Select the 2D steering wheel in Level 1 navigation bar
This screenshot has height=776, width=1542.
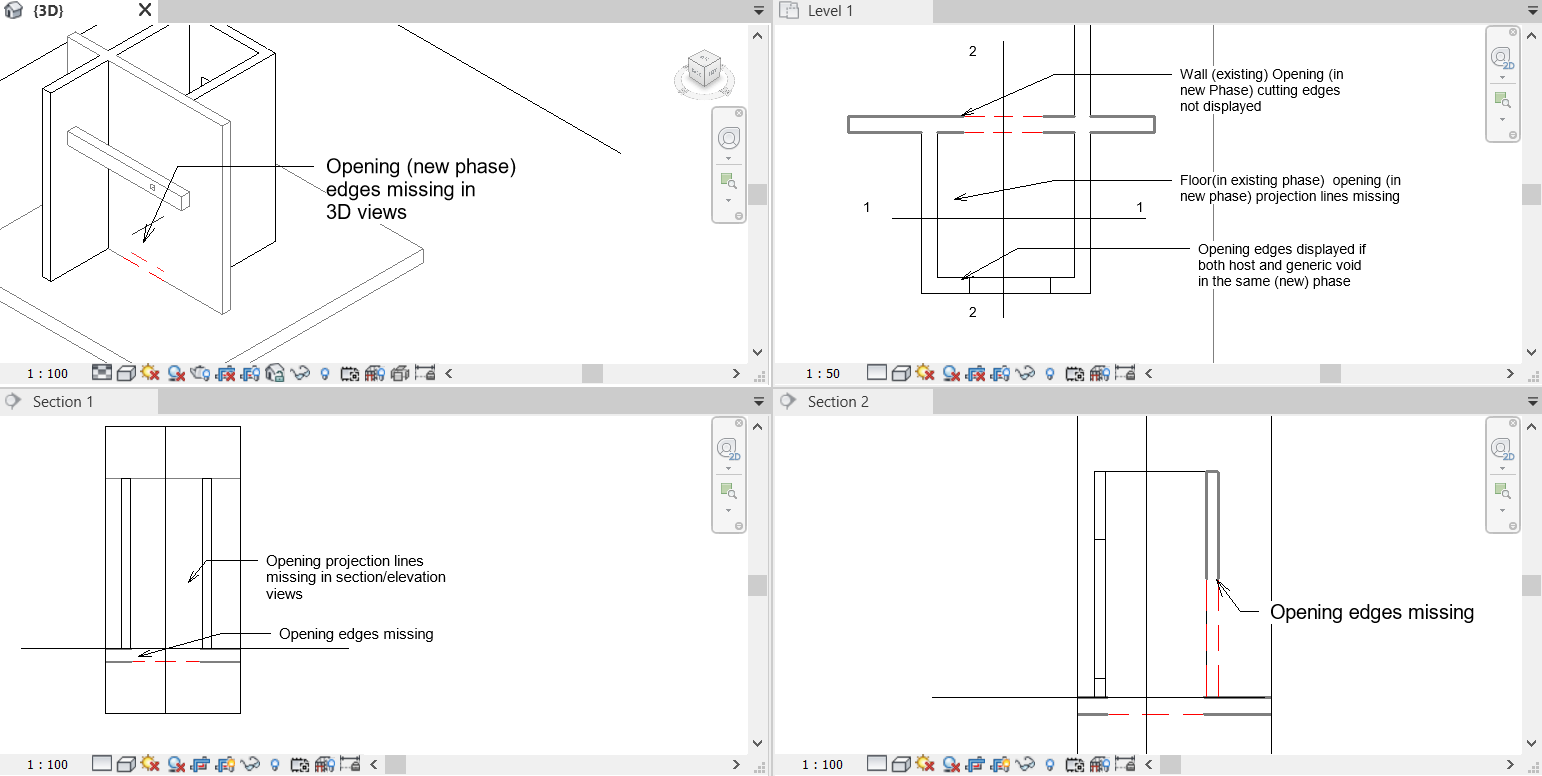point(1502,58)
